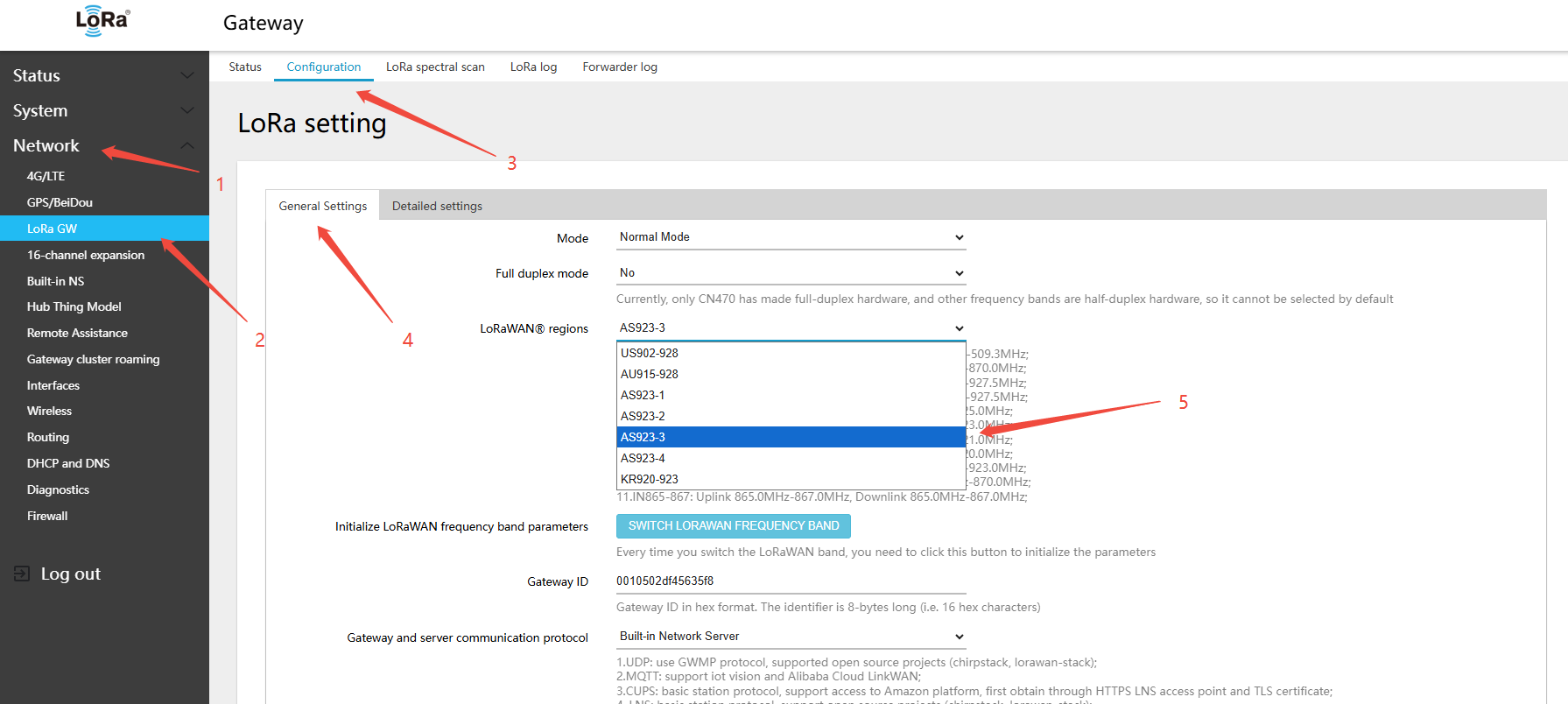Click Log out in the sidebar

pos(70,574)
